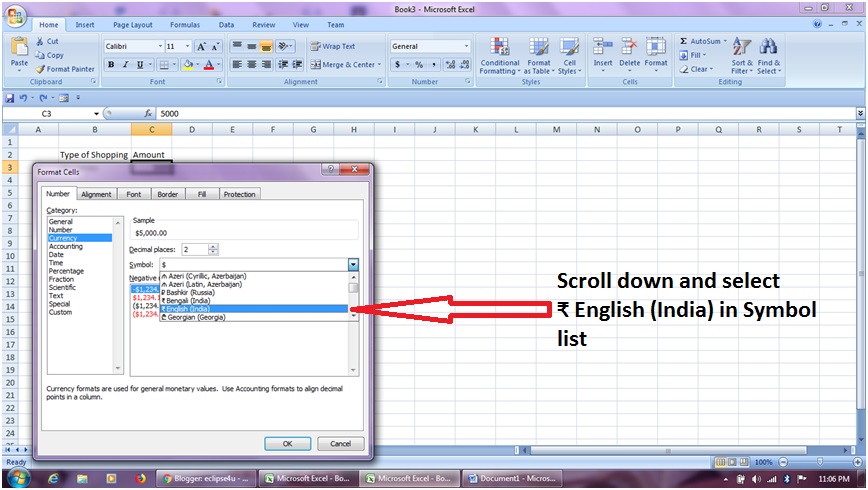Open Firefox from the taskbar
This screenshot has height=490, width=868.
pyautogui.click(x=141, y=478)
